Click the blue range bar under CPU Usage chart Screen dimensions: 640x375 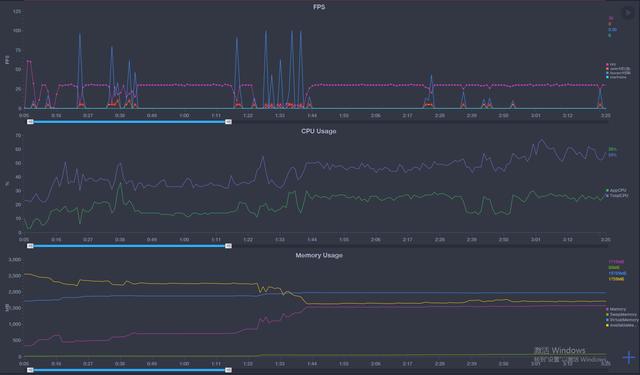click(x=129, y=246)
